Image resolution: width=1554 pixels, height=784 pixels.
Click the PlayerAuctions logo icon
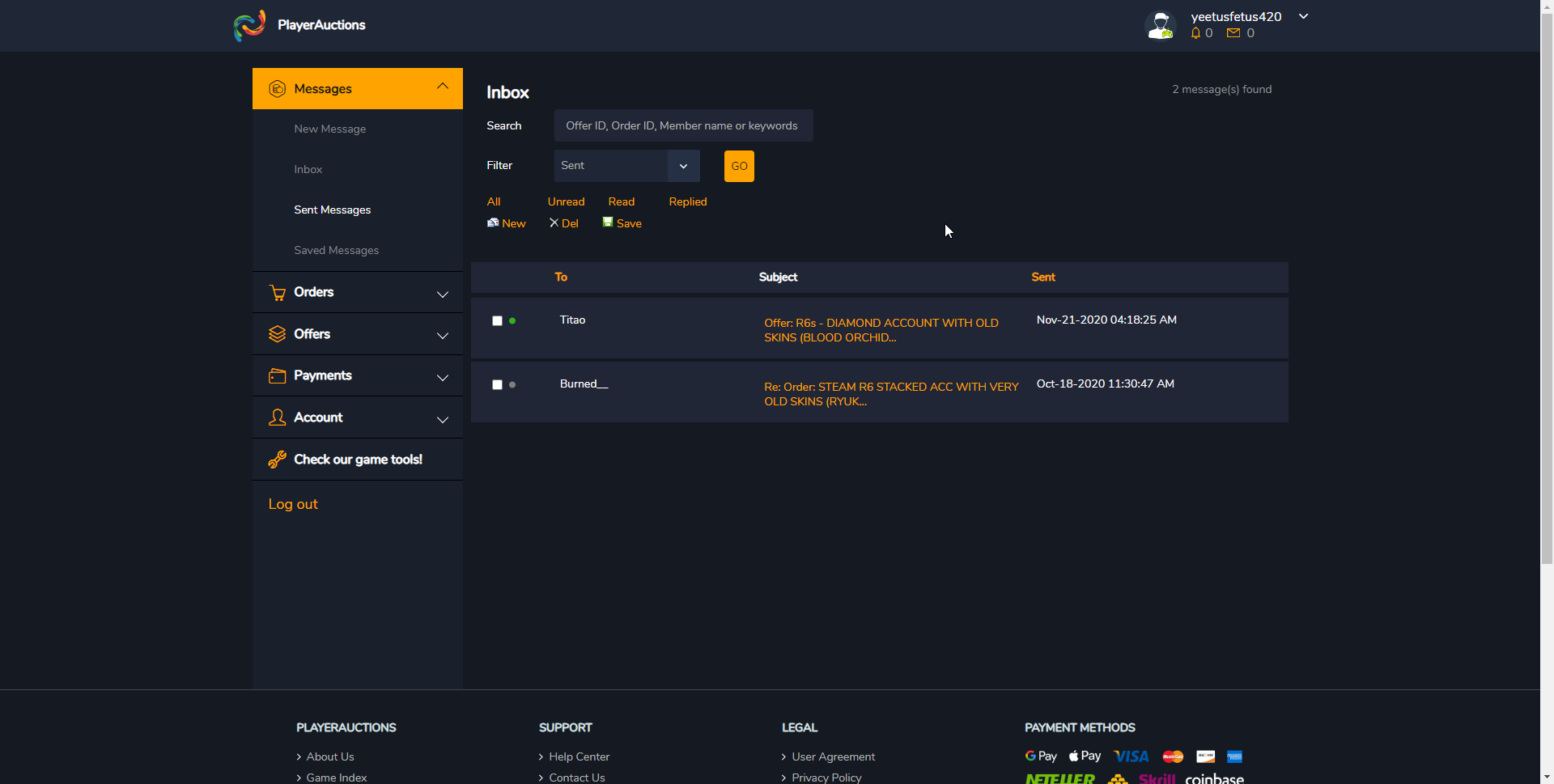[x=249, y=25]
